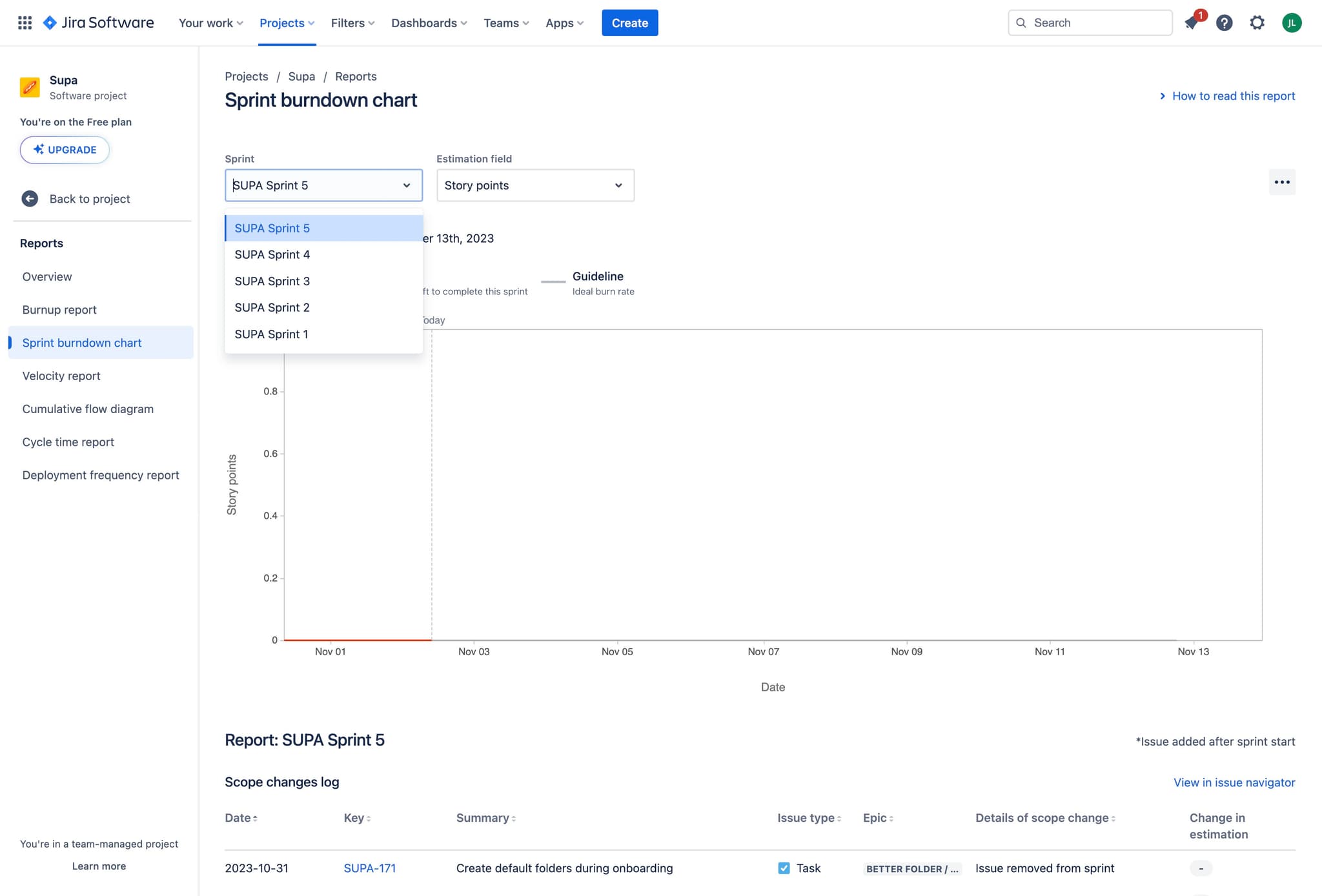Open Jira settings gear
The height and width of the screenshot is (896, 1322).
click(1257, 23)
